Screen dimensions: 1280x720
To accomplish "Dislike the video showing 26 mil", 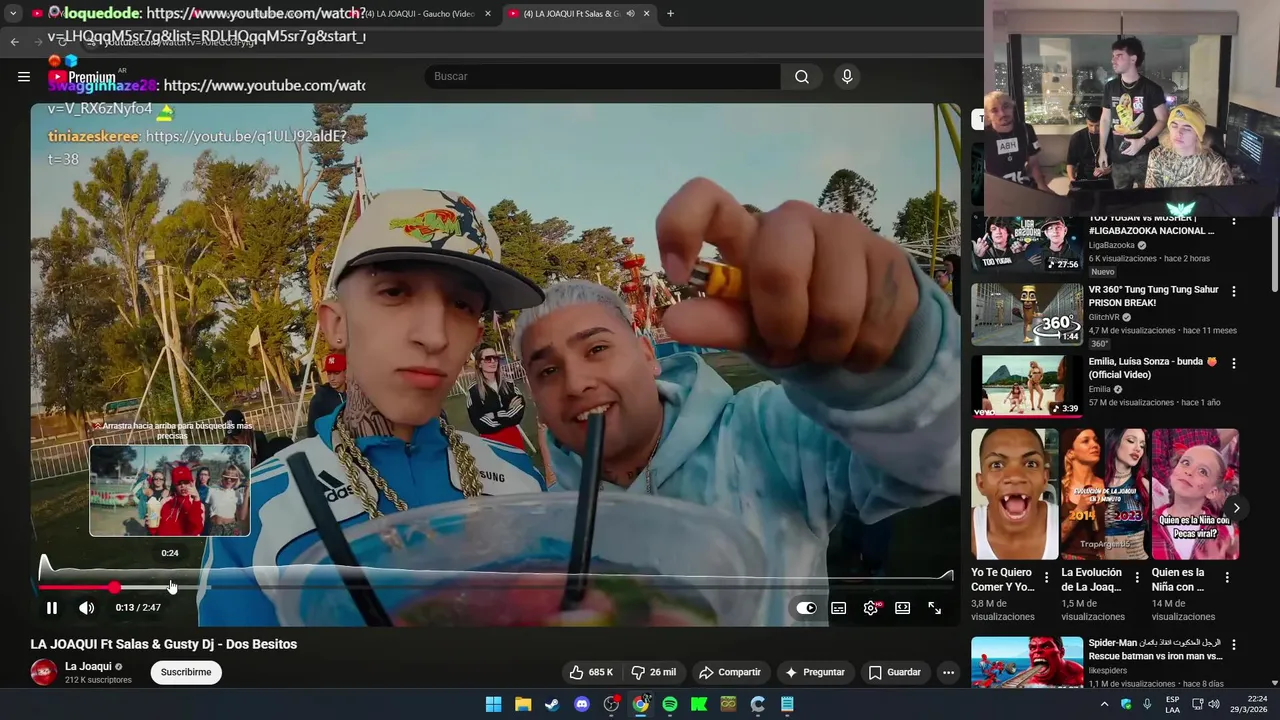I will point(653,672).
